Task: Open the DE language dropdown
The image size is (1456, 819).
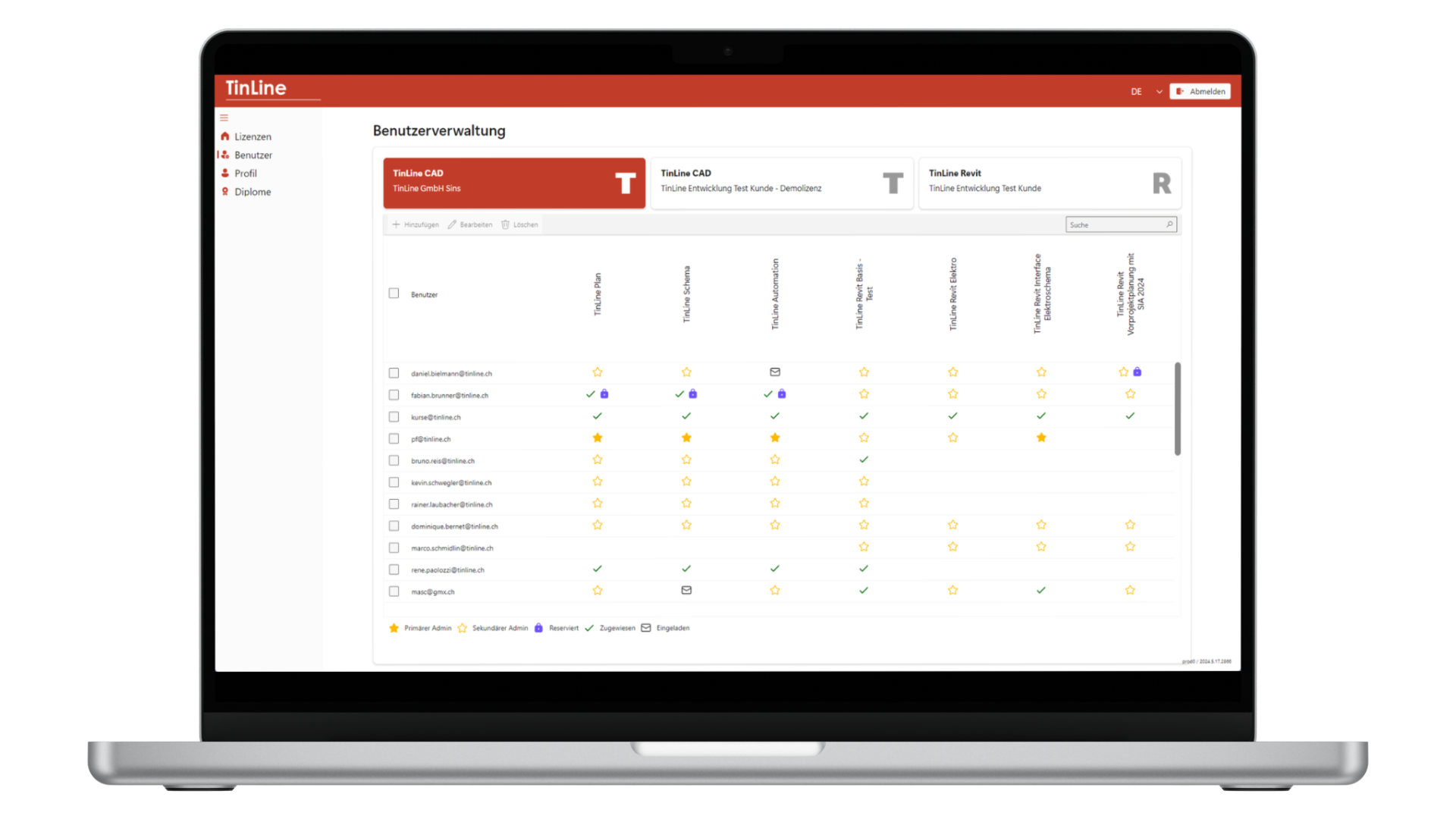Action: click(1146, 92)
